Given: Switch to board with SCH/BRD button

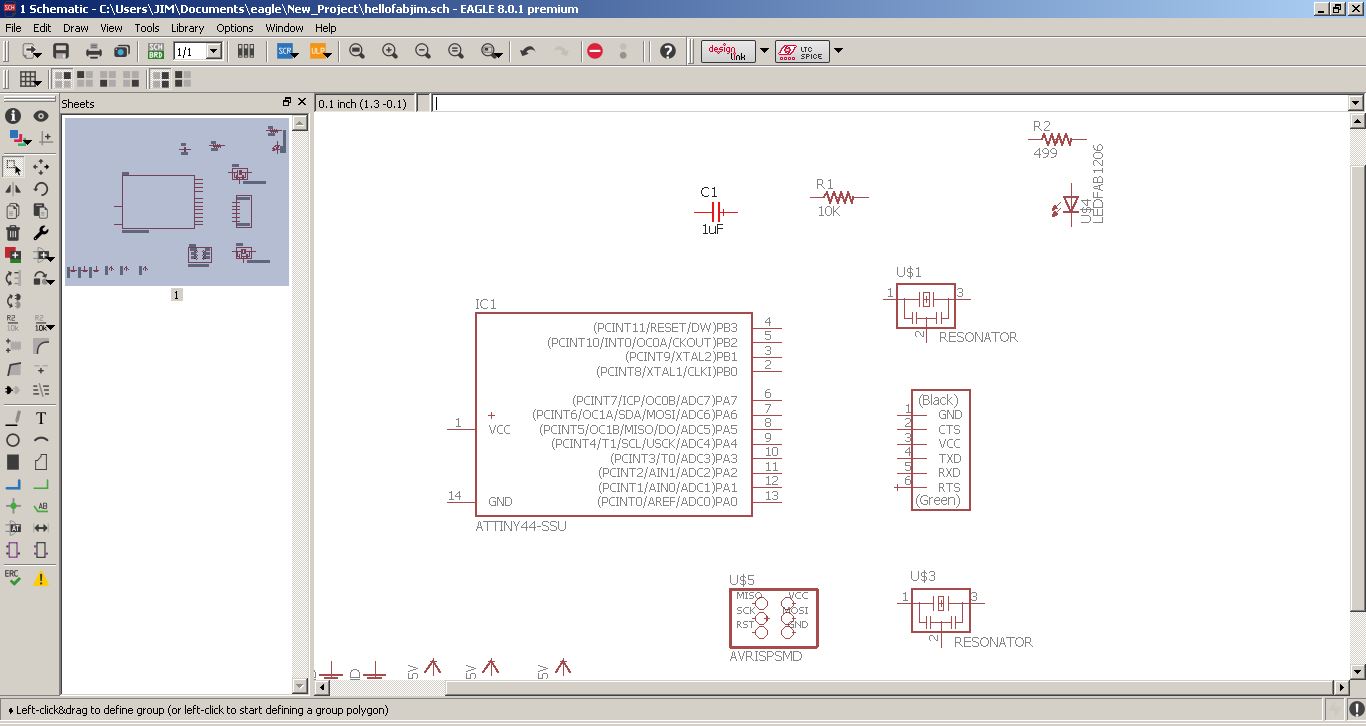Looking at the screenshot, I should [x=156, y=51].
